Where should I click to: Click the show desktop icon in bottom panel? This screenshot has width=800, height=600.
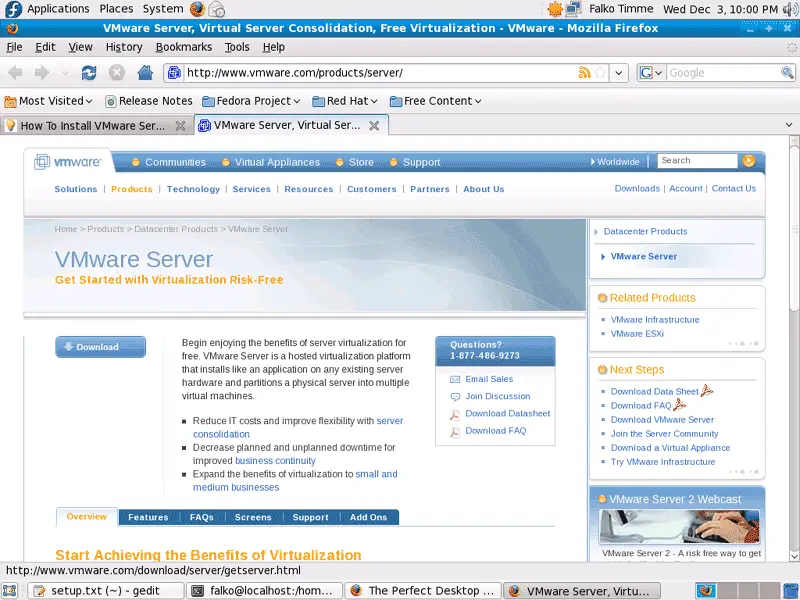(10, 591)
